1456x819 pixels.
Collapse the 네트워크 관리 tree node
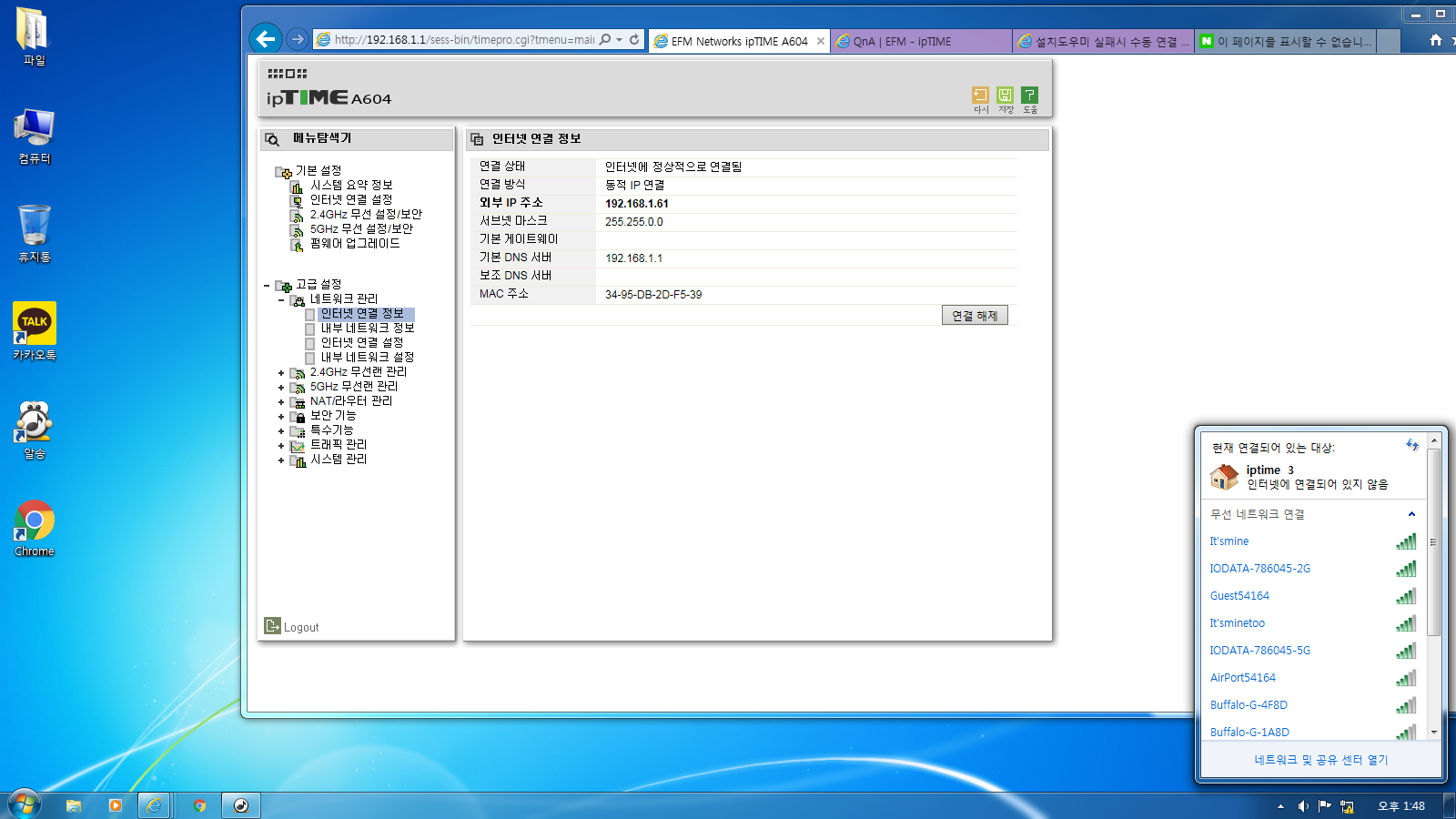coord(281,300)
